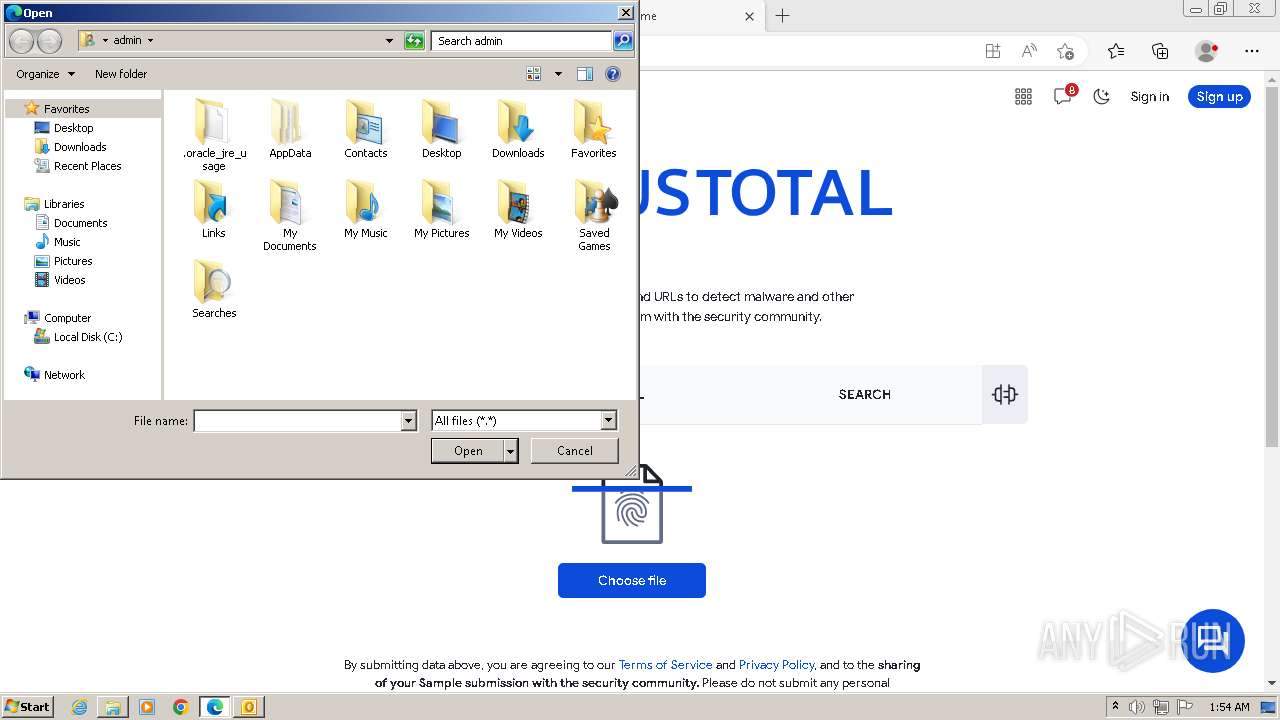Image resolution: width=1280 pixels, height=720 pixels.
Task: Open the Downloads folder in file list
Action: click(518, 129)
